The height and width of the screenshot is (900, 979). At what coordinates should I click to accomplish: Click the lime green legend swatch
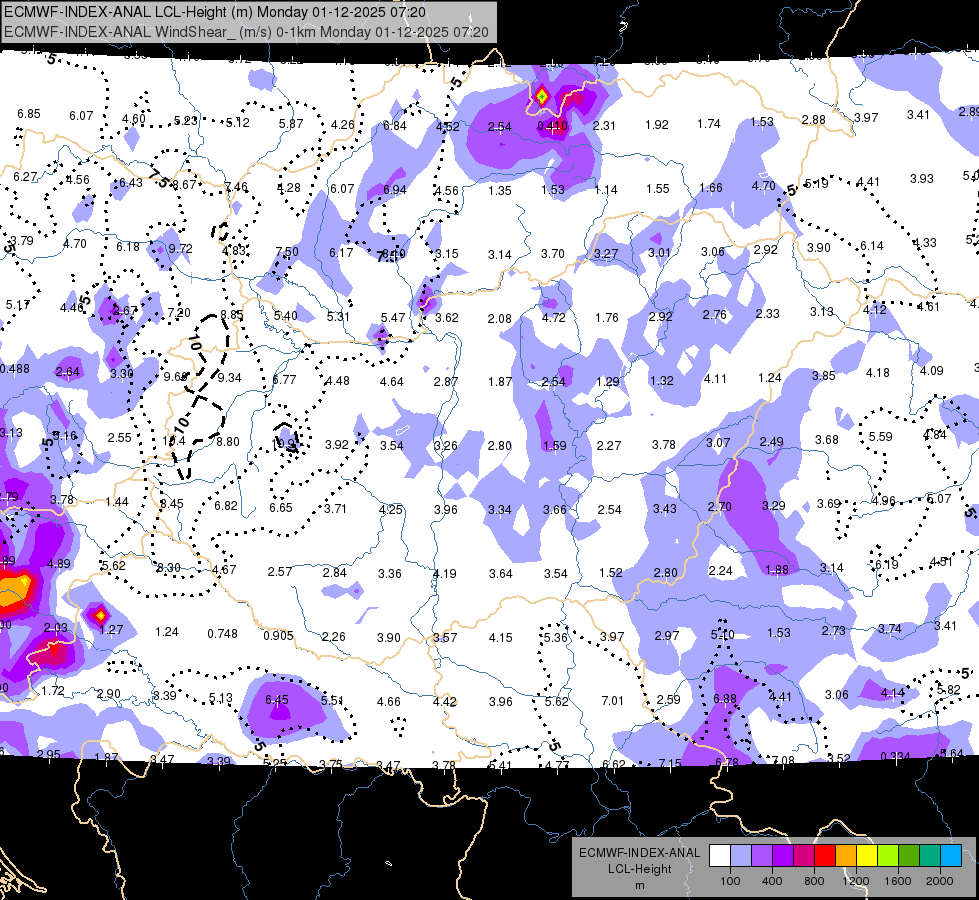(888, 856)
